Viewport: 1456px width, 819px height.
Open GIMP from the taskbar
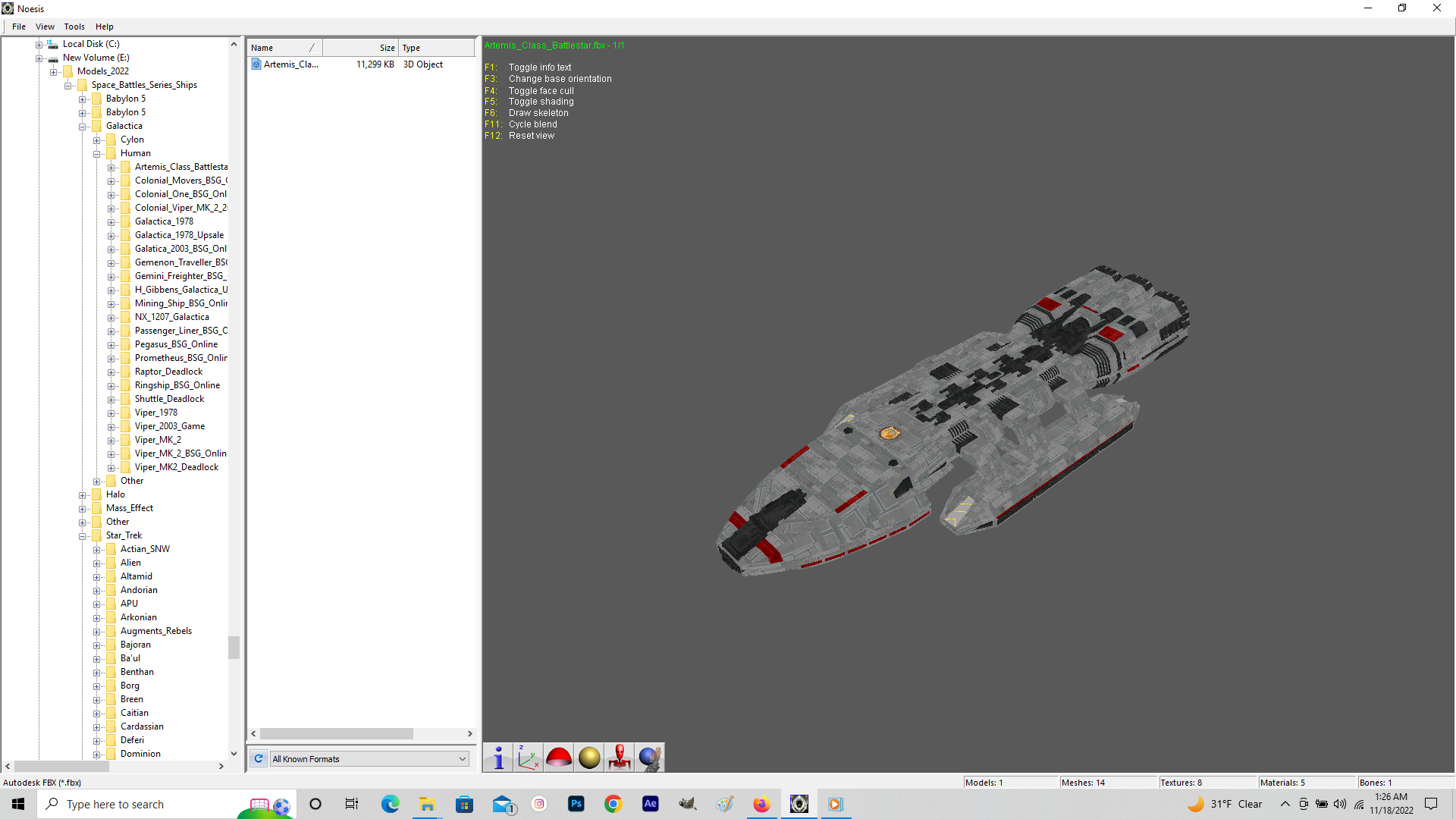click(x=688, y=804)
